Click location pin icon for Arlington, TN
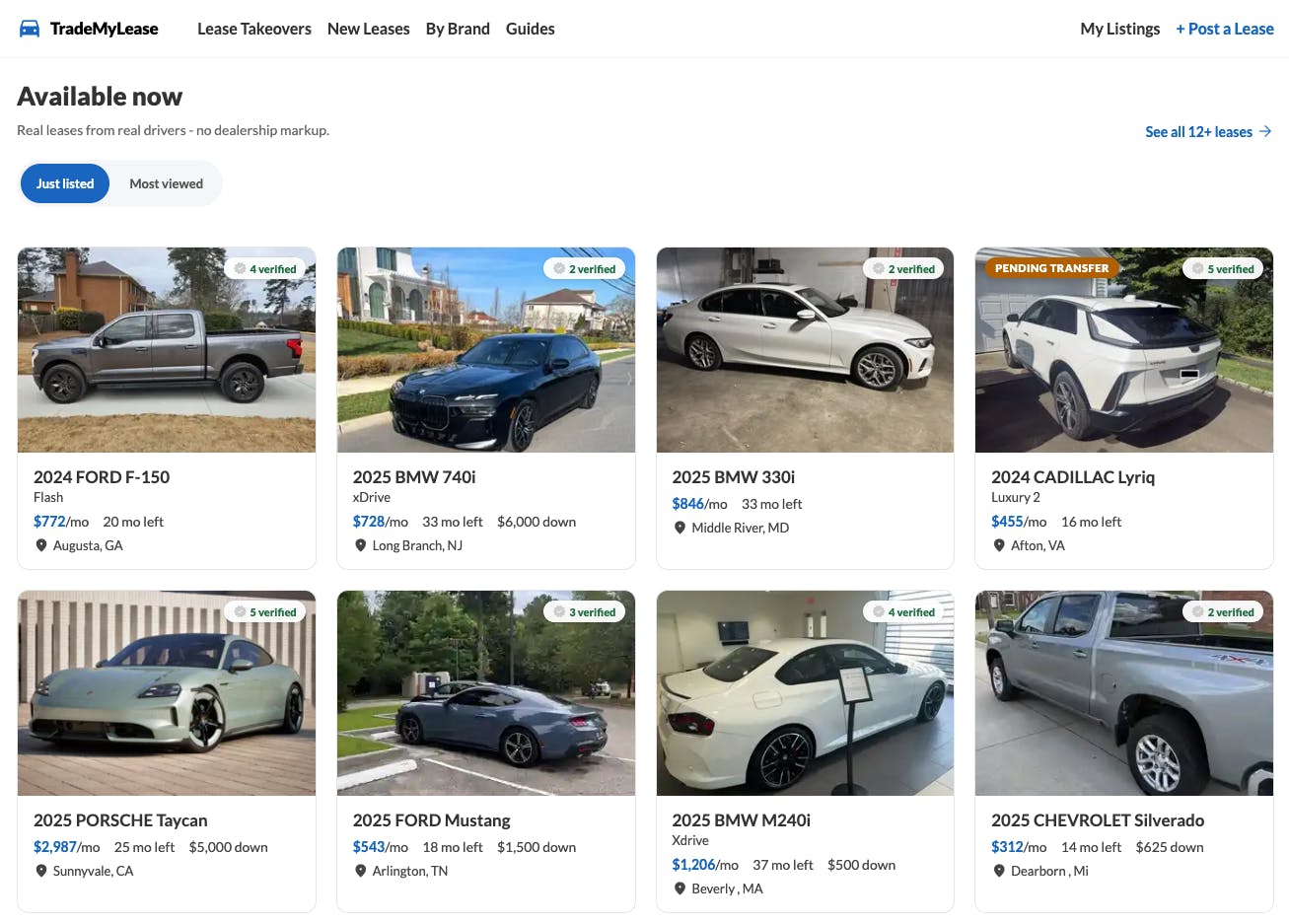Viewport: 1289px width, 924px height. click(361, 871)
